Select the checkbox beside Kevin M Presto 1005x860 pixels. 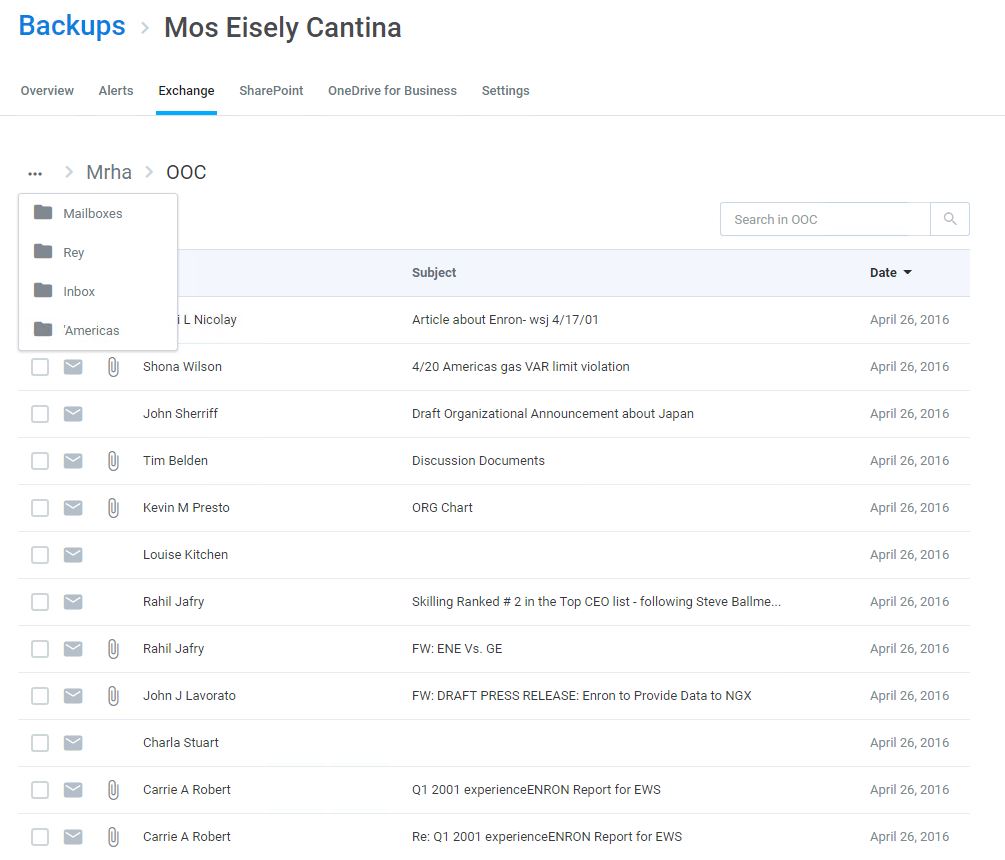coord(40,508)
